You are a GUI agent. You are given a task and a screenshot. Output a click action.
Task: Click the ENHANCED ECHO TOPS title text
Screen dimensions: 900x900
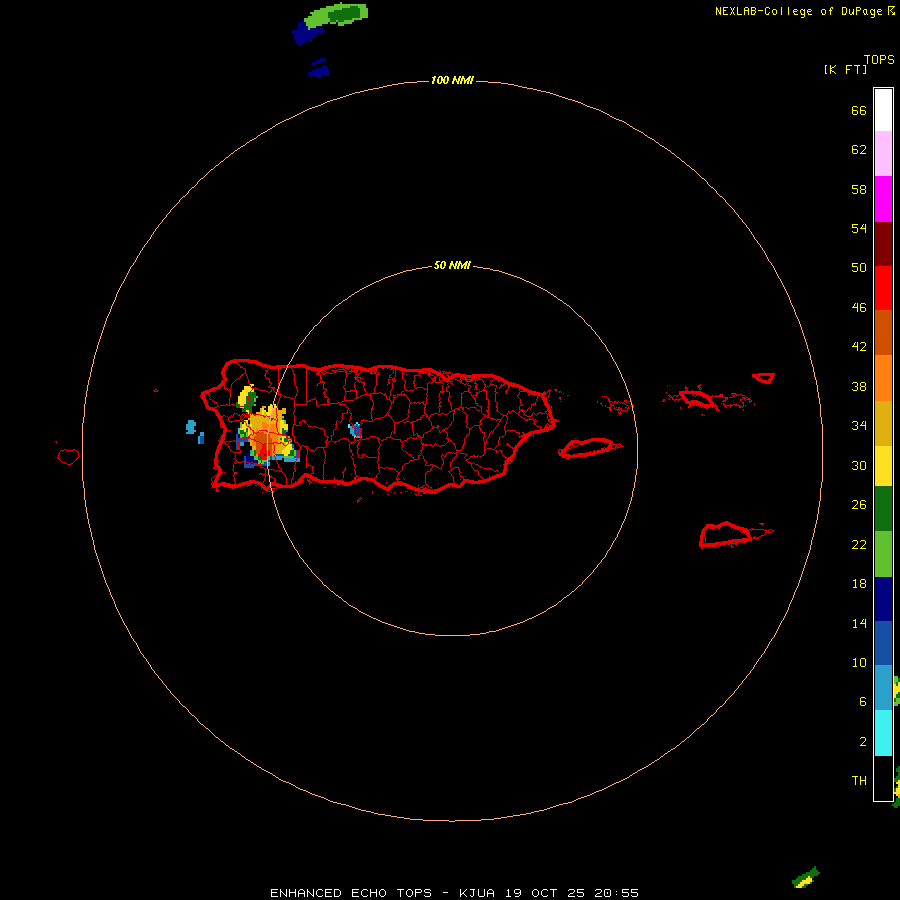coord(351,893)
